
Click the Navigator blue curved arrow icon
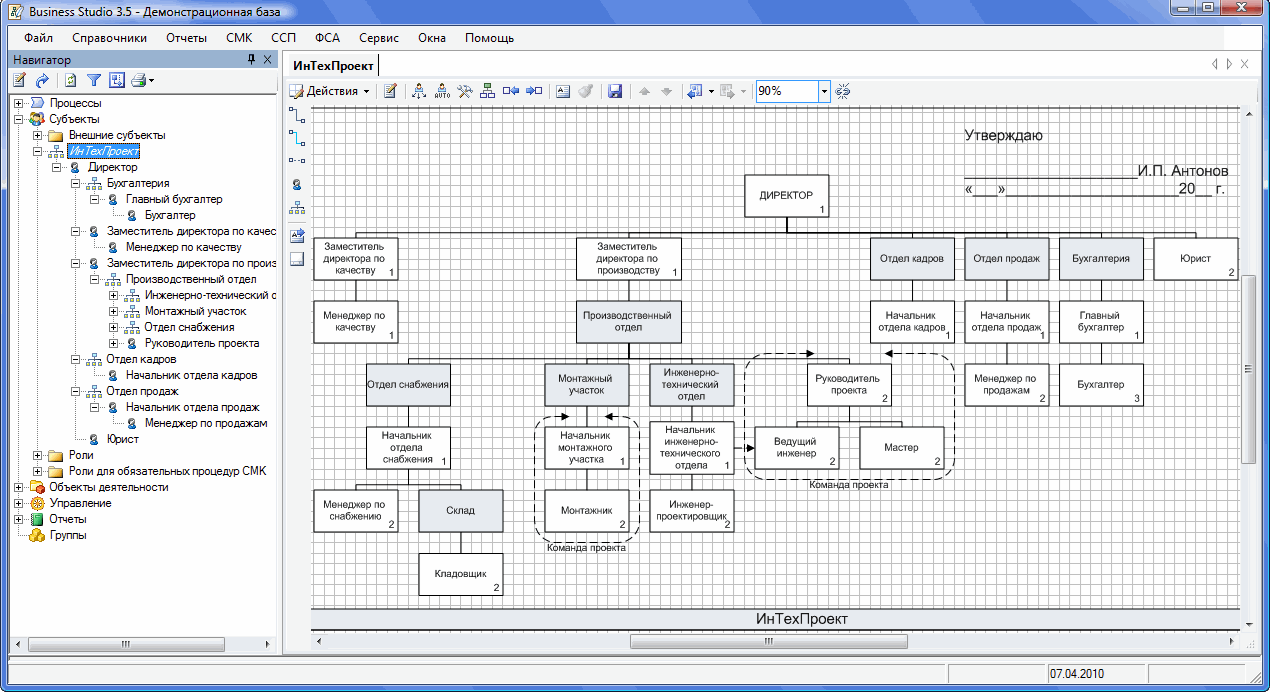coord(42,80)
